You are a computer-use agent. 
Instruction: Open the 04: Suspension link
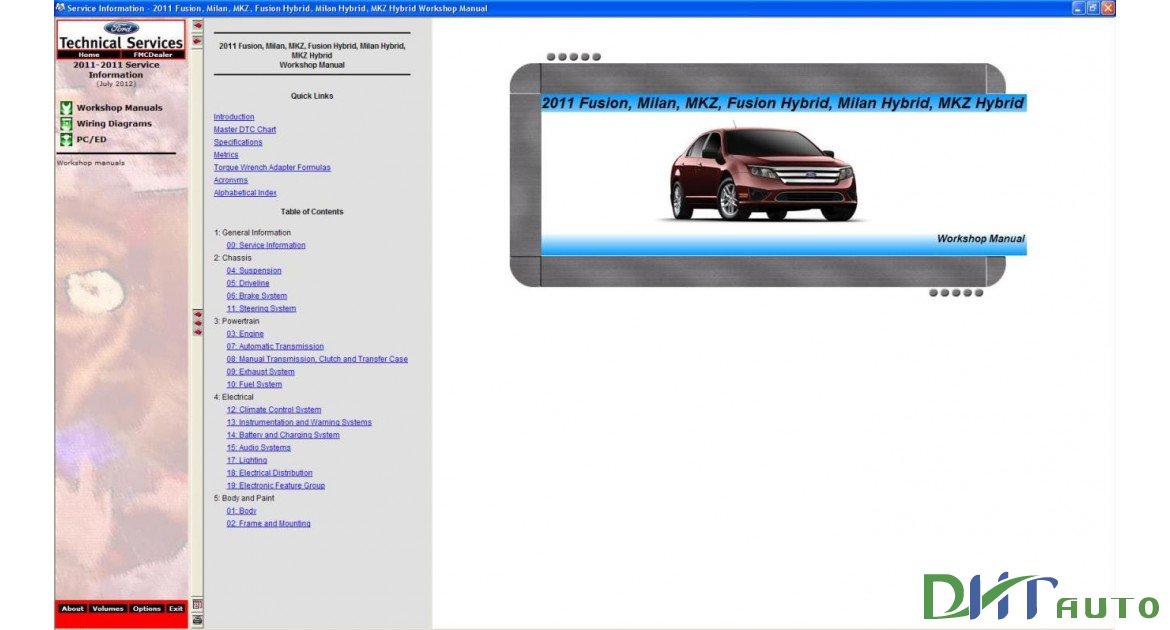click(x=252, y=270)
